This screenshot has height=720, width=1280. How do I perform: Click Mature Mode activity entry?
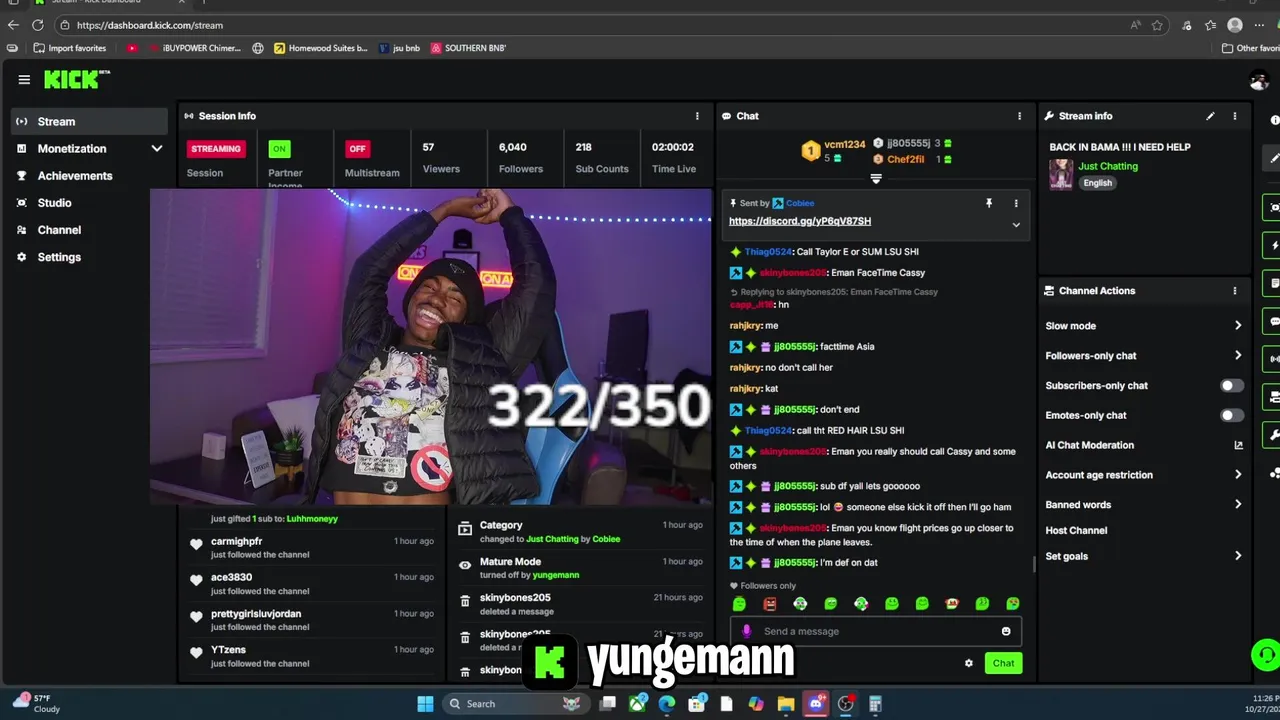(x=580, y=568)
